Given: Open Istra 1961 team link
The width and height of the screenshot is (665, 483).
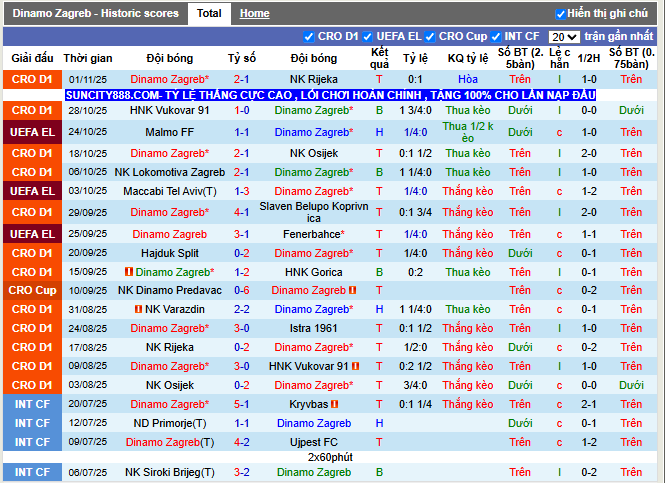Looking at the screenshot, I should (x=314, y=328).
